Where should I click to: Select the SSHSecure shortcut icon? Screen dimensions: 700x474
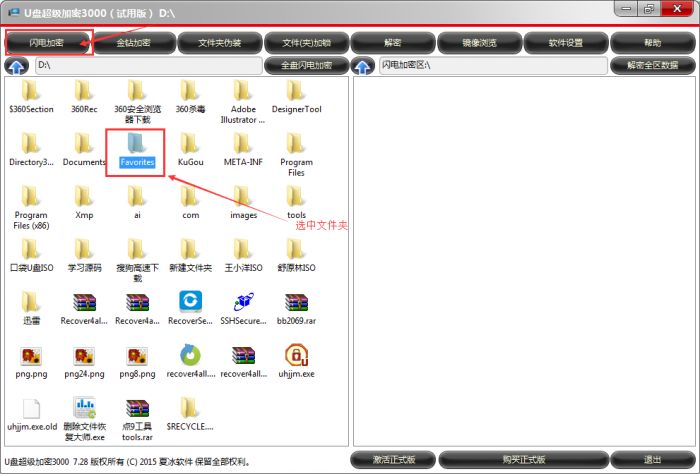coord(243,303)
